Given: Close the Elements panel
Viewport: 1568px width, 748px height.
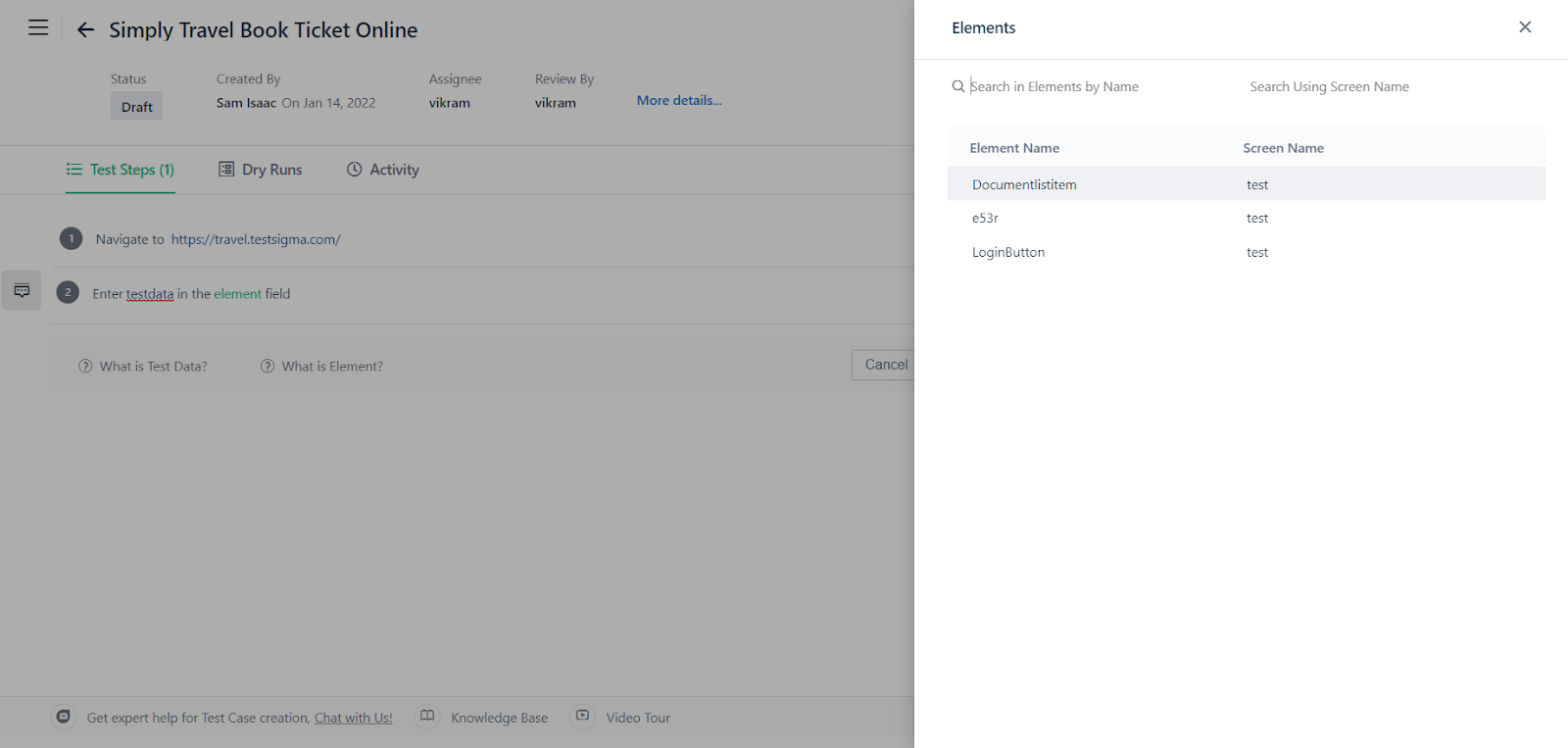Looking at the screenshot, I should pos(1524,27).
